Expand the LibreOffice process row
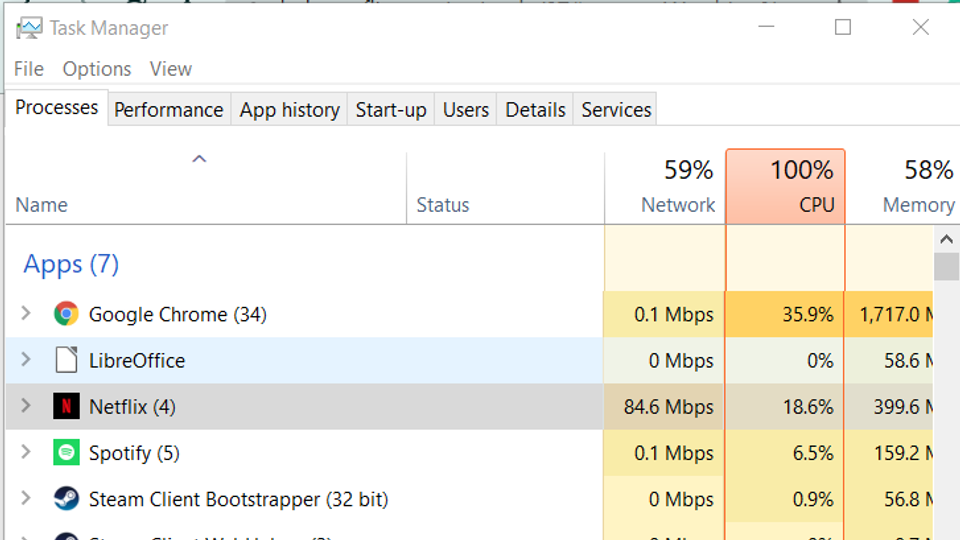960x540 pixels. click(x=26, y=359)
